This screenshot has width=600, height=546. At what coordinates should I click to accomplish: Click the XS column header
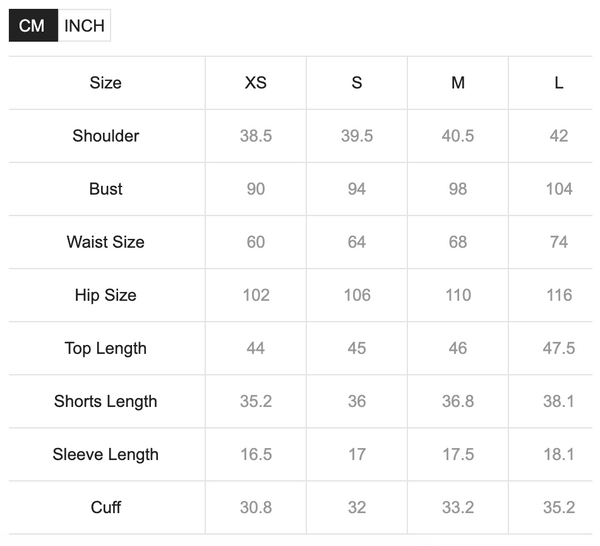pyautogui.click(x=256, y=83)
